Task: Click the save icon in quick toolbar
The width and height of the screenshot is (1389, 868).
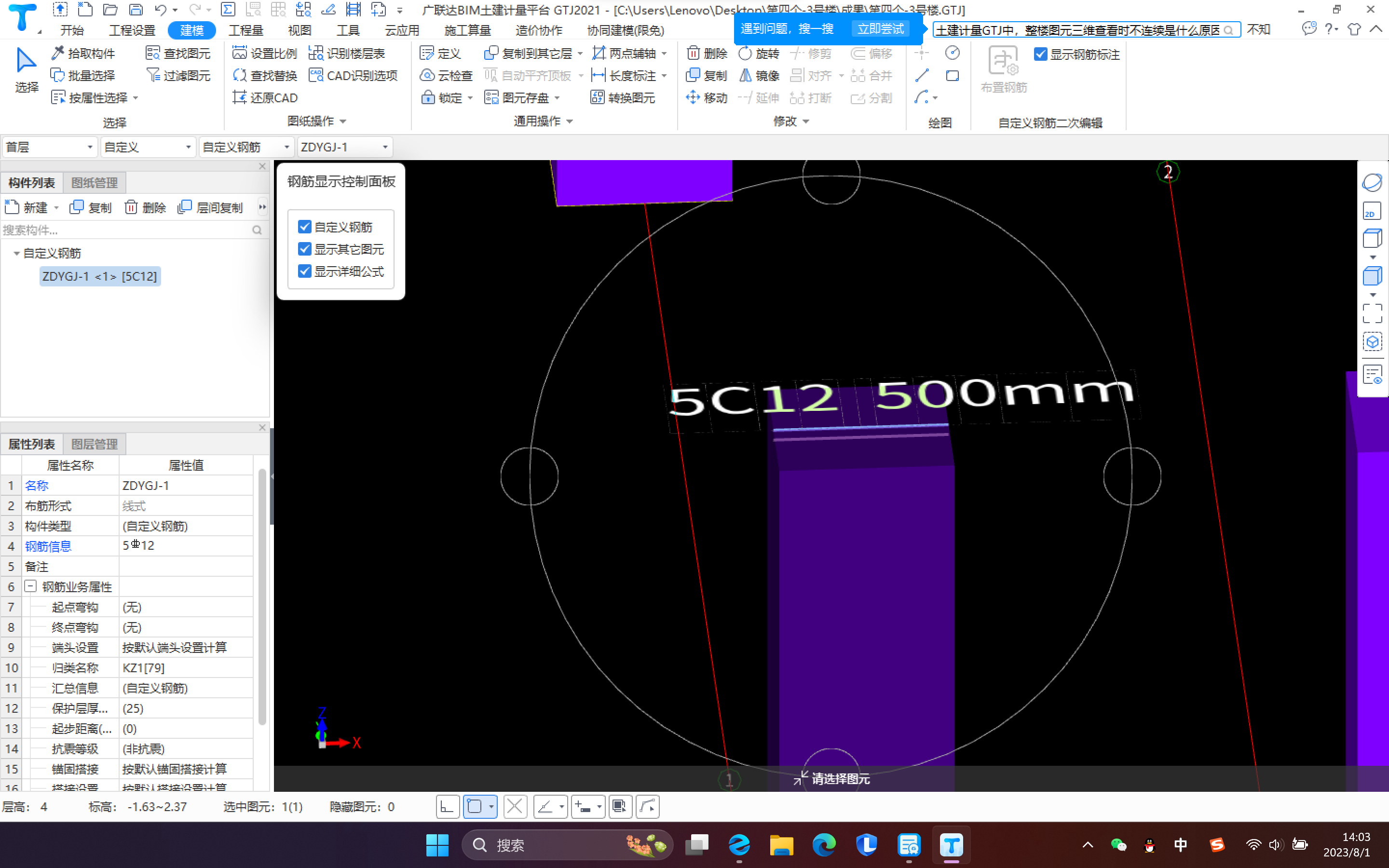Action: pos(136,10)
